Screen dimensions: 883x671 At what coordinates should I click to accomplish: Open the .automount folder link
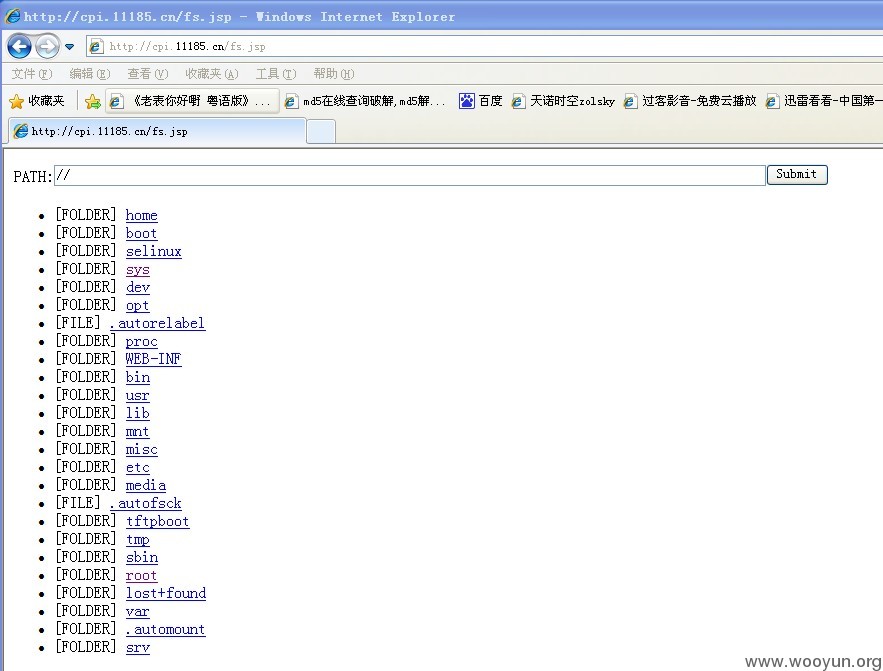tap(166, 629)
